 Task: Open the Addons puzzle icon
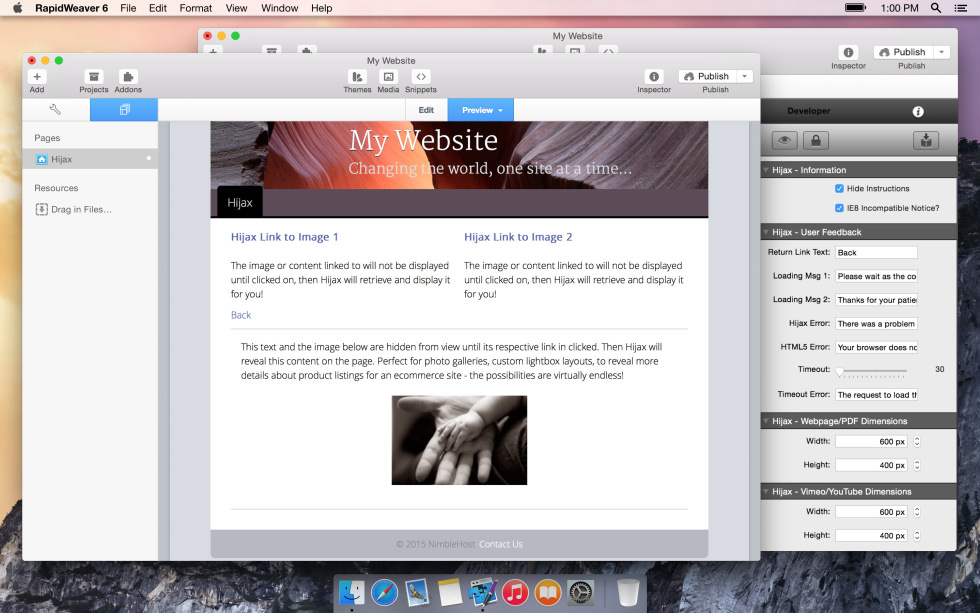[128, 76]
